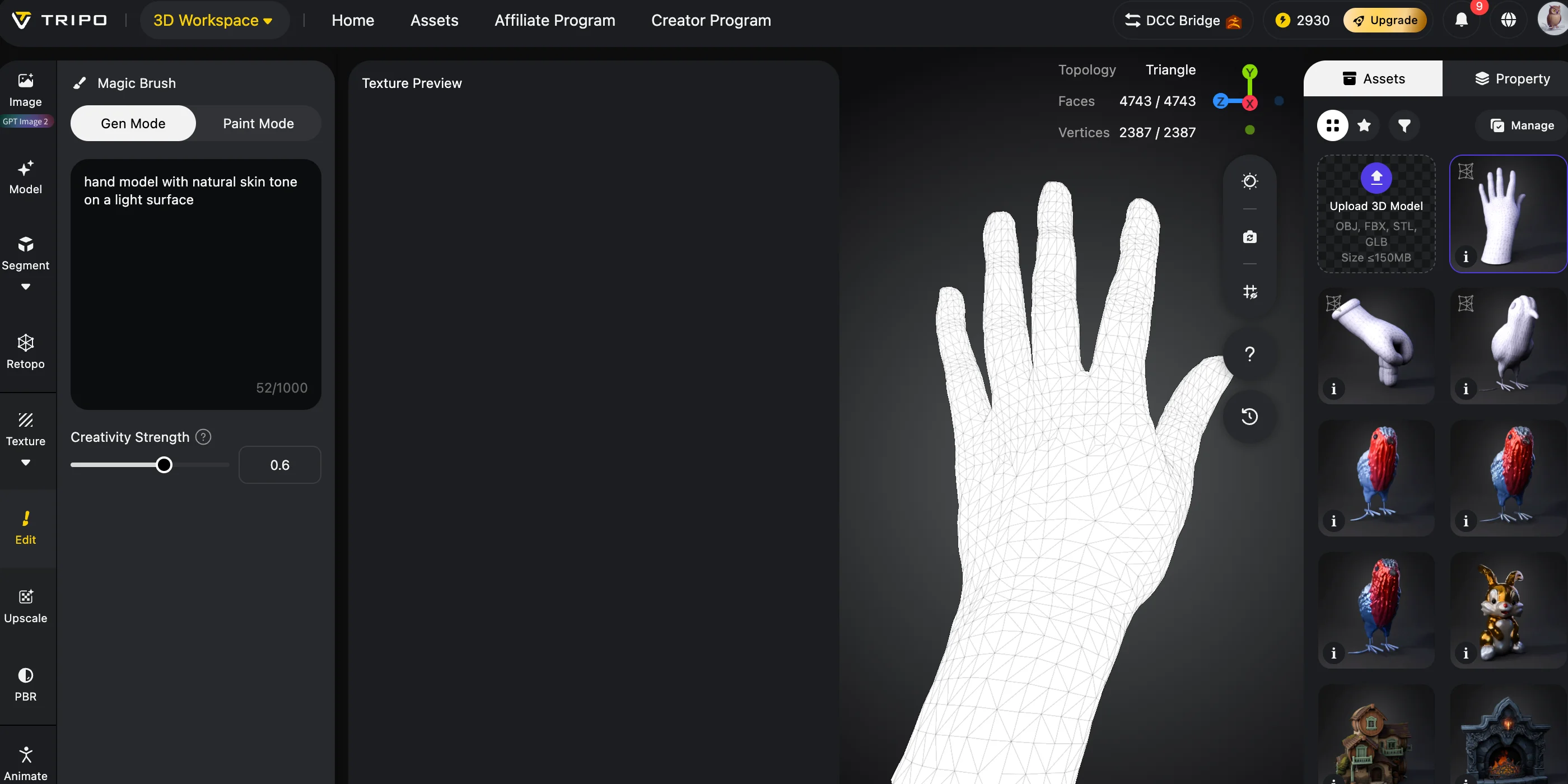The width and height of the screenshot is (1568, 784).
Task: Select the white bird model thumbnail
Action: 1508,346
